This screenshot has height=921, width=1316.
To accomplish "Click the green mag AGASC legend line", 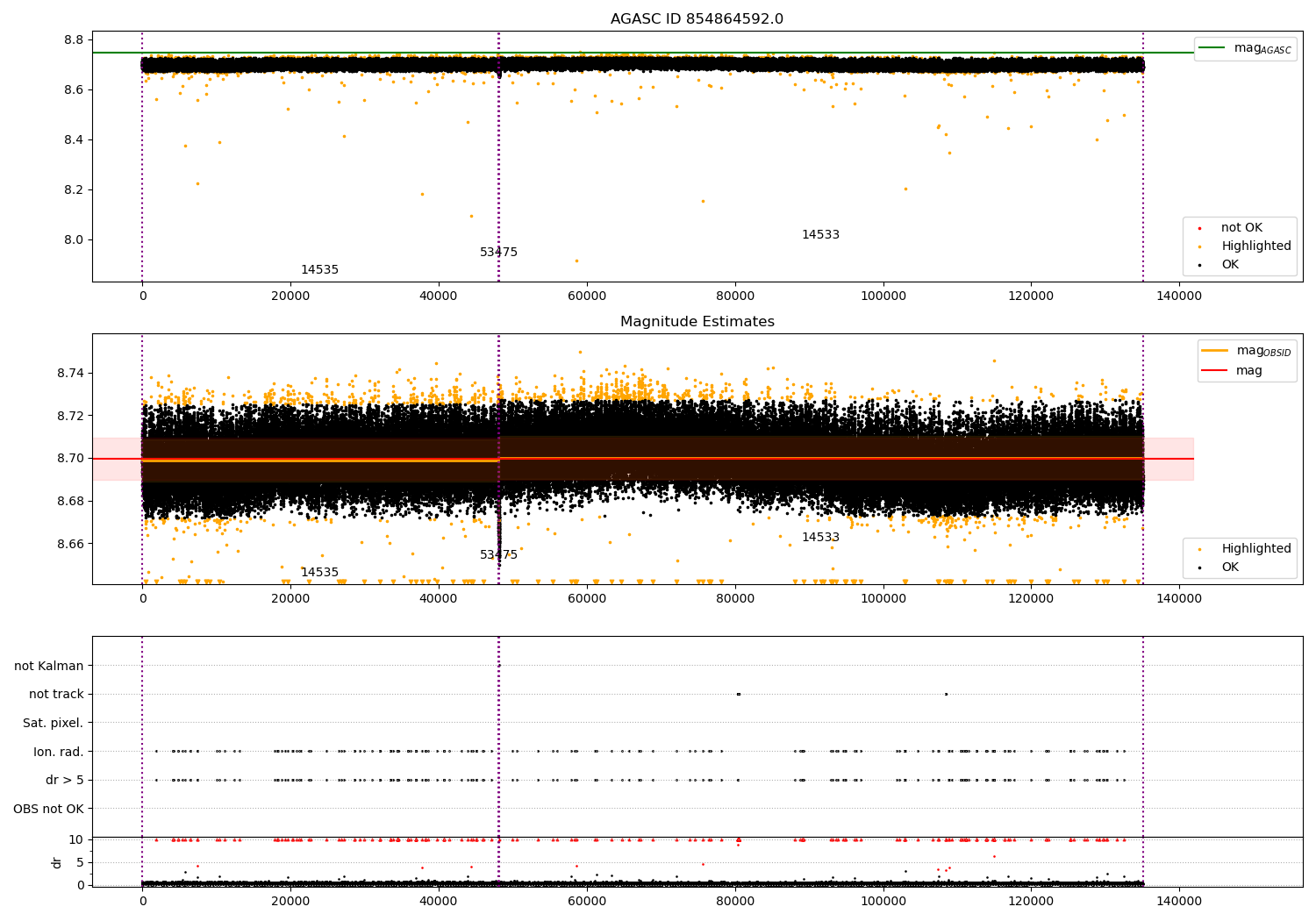I will [1212, 48].
